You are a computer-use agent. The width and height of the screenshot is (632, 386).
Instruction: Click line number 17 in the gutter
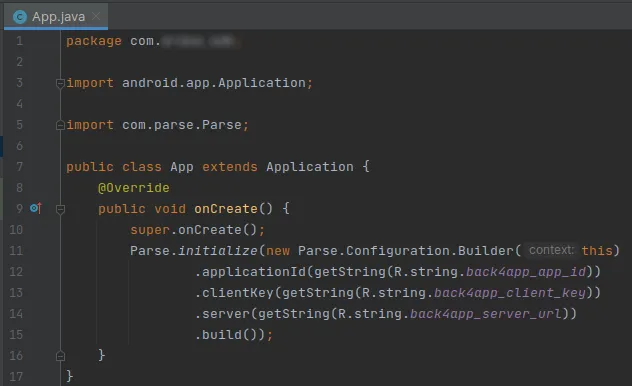16,376
